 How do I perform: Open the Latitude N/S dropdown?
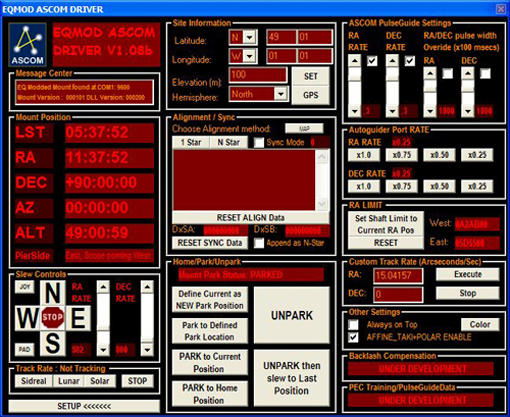250,37
